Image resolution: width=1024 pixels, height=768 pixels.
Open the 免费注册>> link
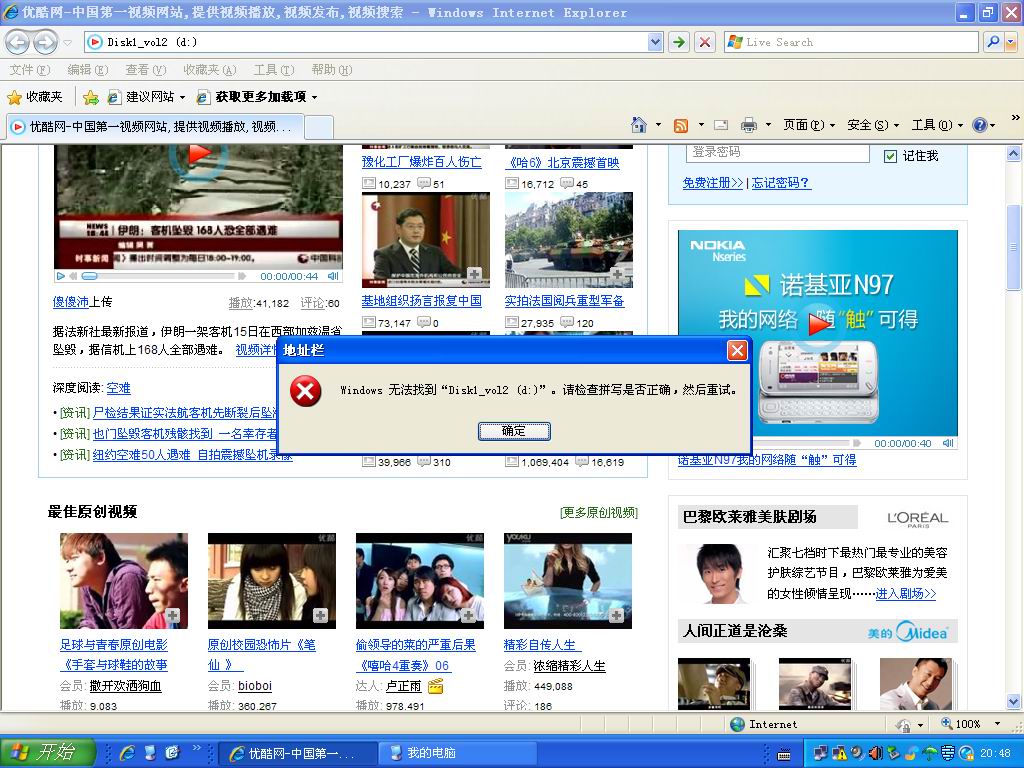tap(712, 183)
